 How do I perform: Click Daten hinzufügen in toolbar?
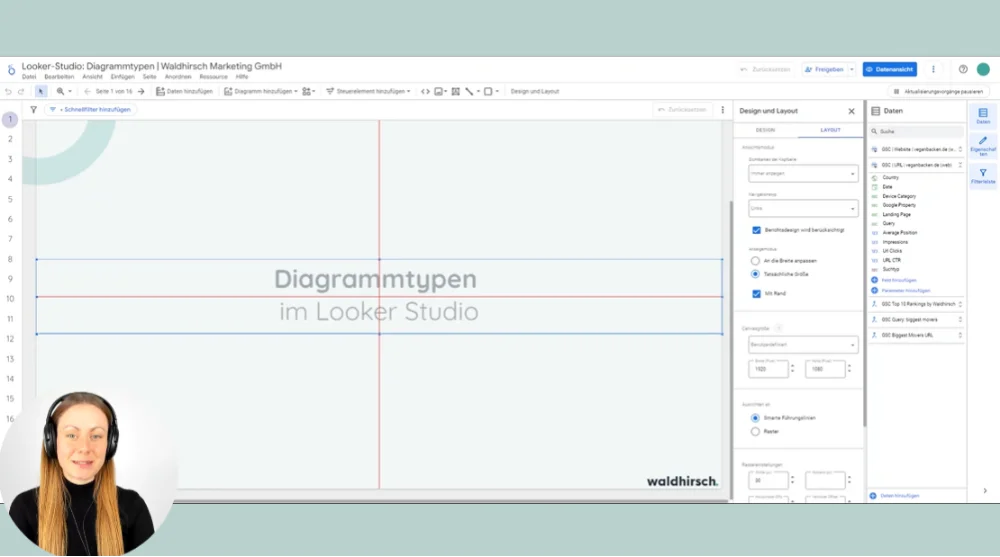(x=184, y=91)
